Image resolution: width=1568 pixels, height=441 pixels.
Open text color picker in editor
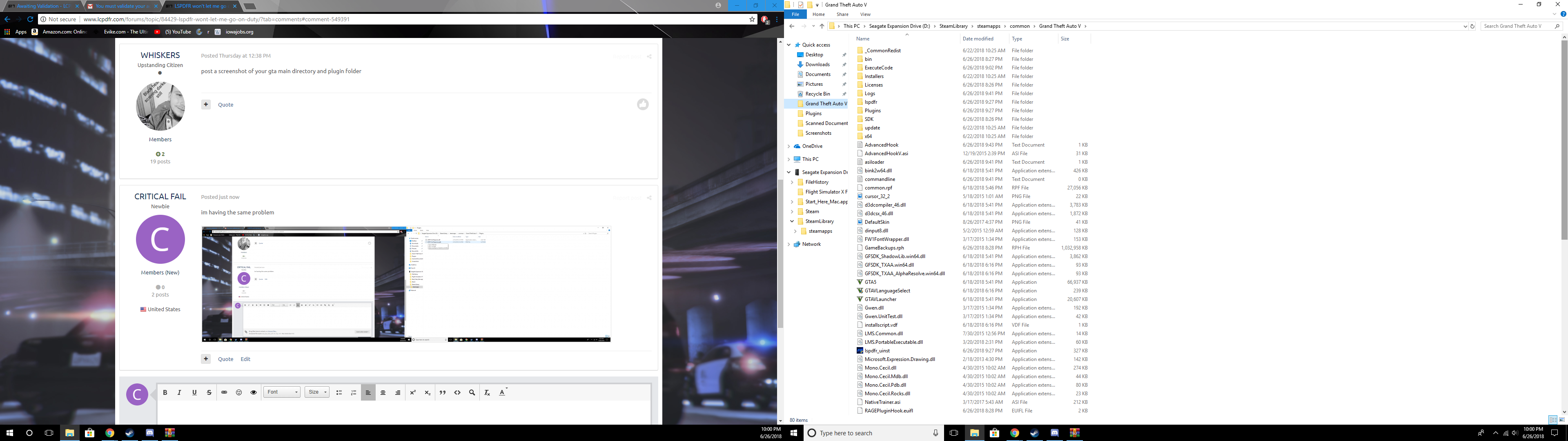[502, 392]
